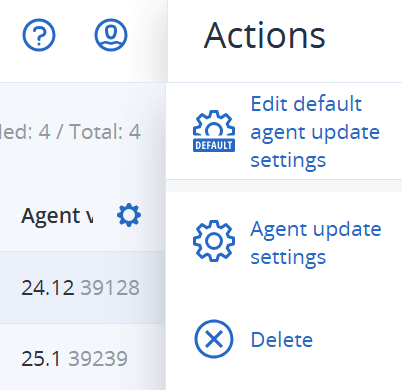Image resolution: width=402 pixels, height=390 pixels.
Task: Click the Total: 4 counter text
Action: [105, 132]
